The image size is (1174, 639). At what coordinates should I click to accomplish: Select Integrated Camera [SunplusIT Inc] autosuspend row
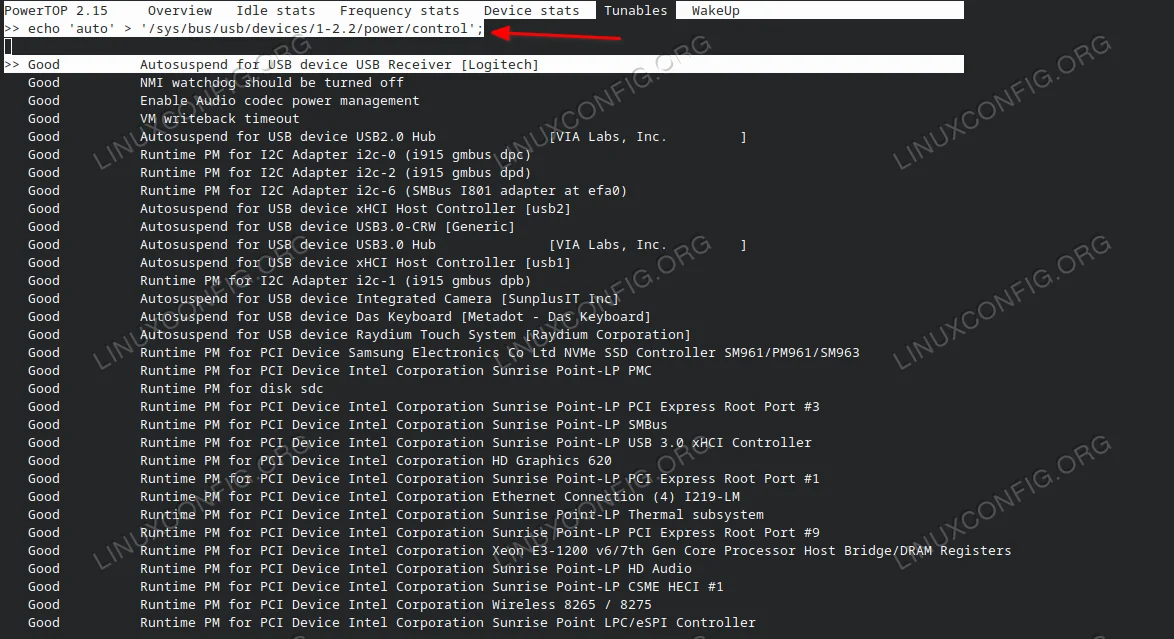(x=323, y=298)
